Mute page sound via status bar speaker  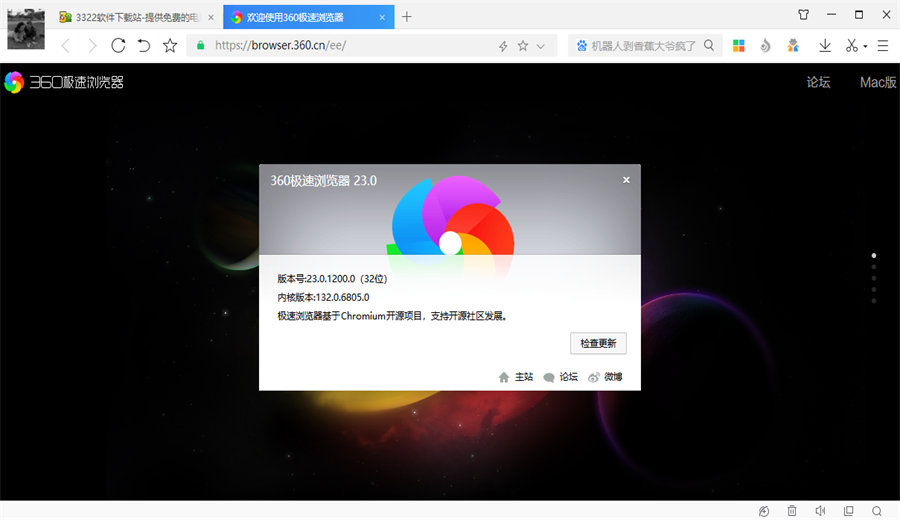[820, 511]
